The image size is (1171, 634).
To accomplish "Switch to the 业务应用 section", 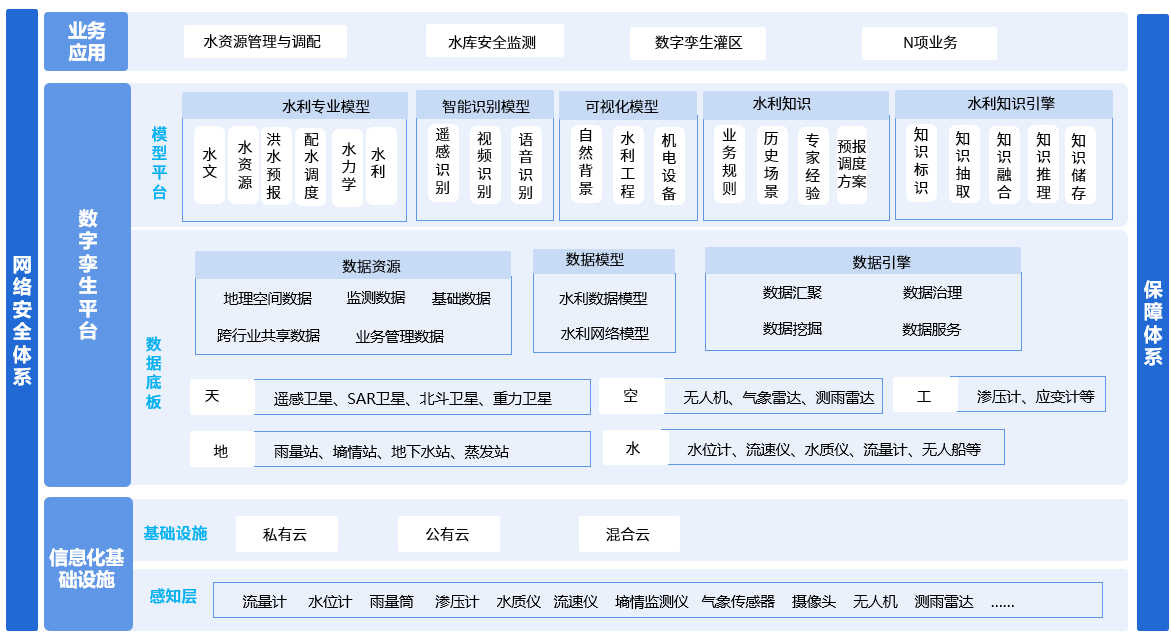I will [x=87, y=41].
